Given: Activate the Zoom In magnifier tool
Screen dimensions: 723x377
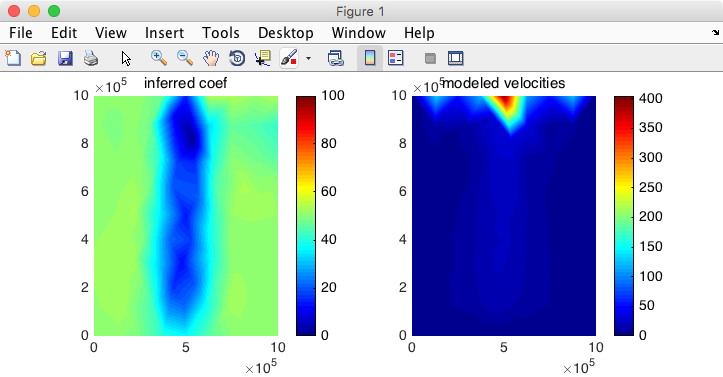Looking at the screenshot, I should pos(159,58).
